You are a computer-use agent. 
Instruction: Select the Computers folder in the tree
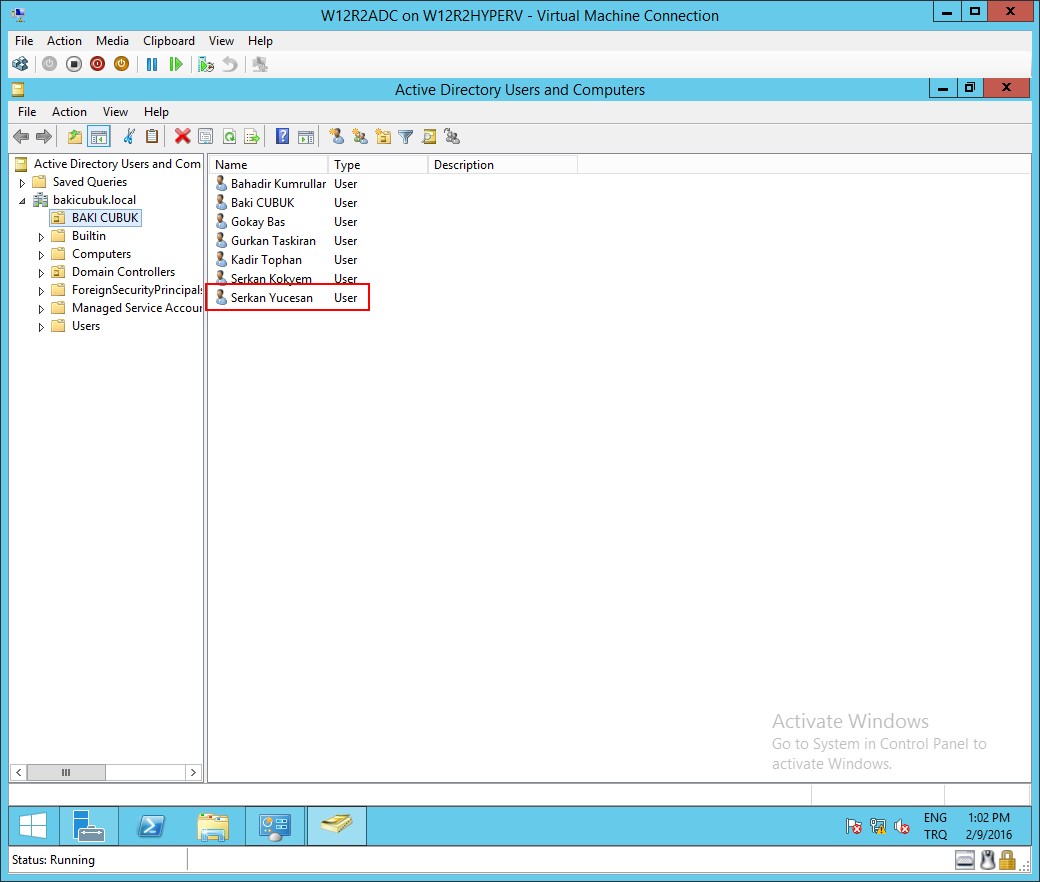[x=101, y=254]
